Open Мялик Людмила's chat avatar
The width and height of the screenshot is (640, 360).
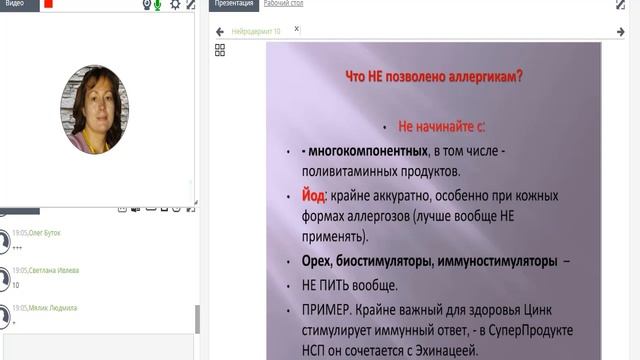[4, 317]
